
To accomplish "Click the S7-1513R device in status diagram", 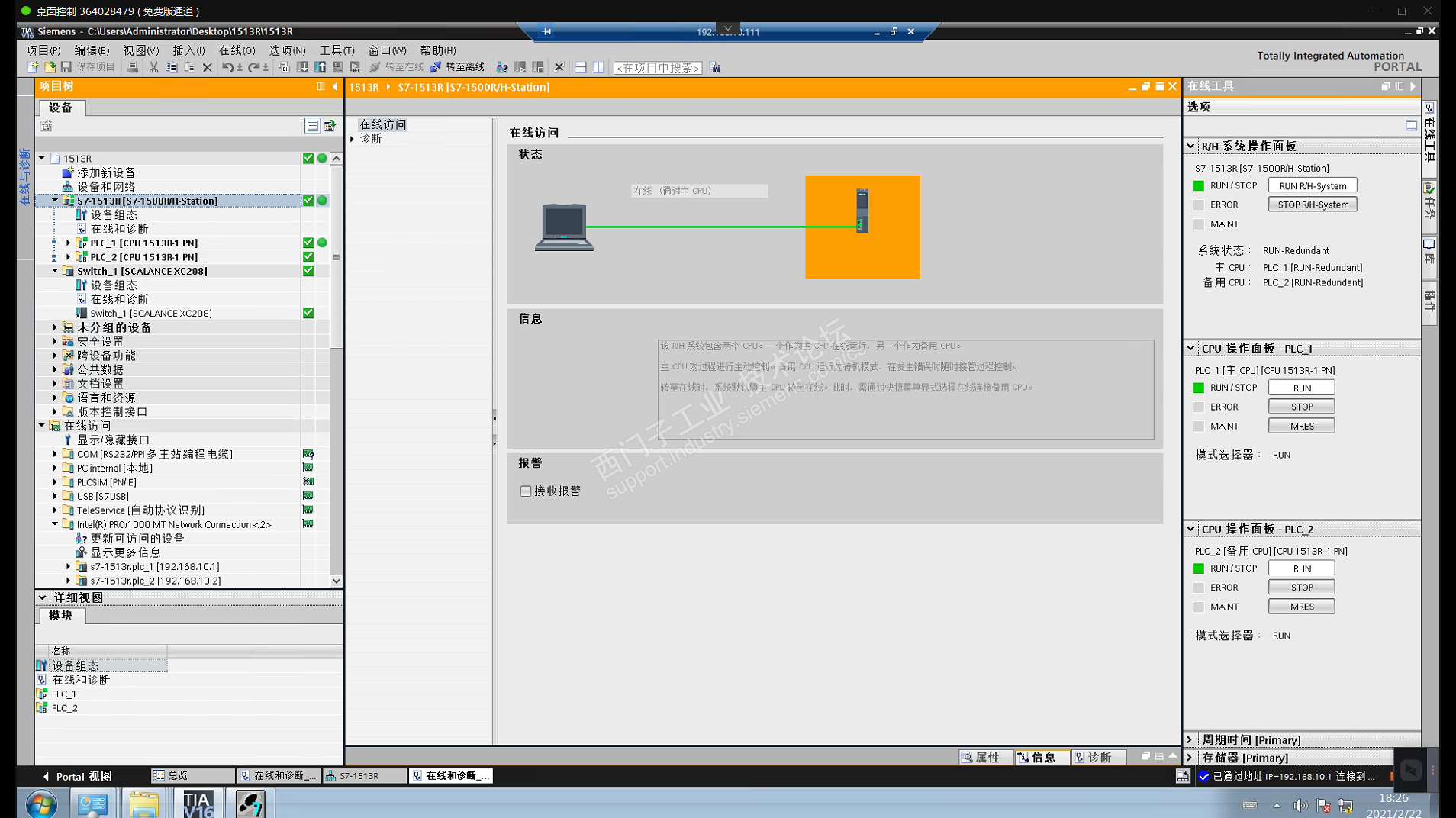I will click(862, 211).
